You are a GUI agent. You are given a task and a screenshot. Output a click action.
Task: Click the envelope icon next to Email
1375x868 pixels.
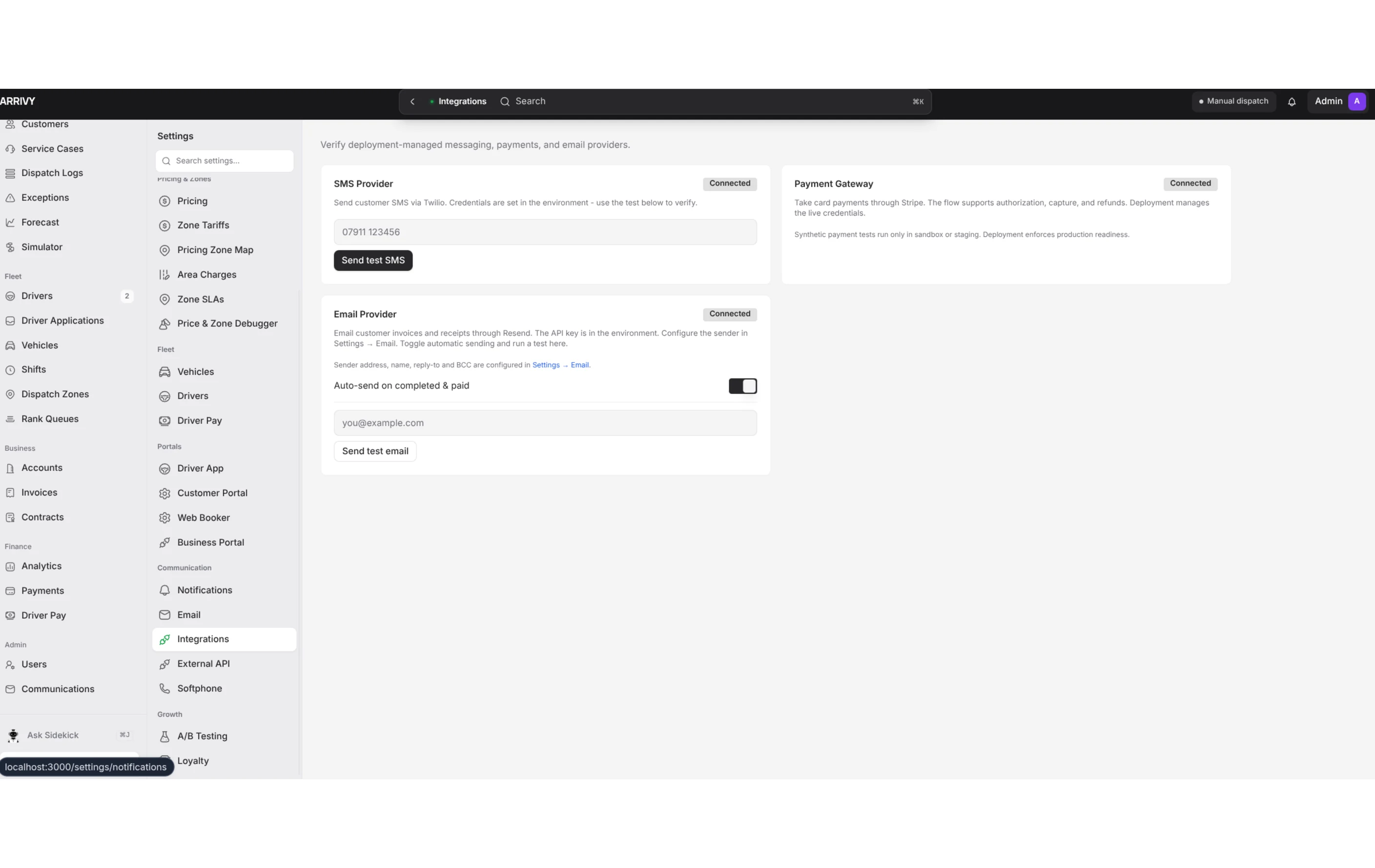(x=164, y=615)
